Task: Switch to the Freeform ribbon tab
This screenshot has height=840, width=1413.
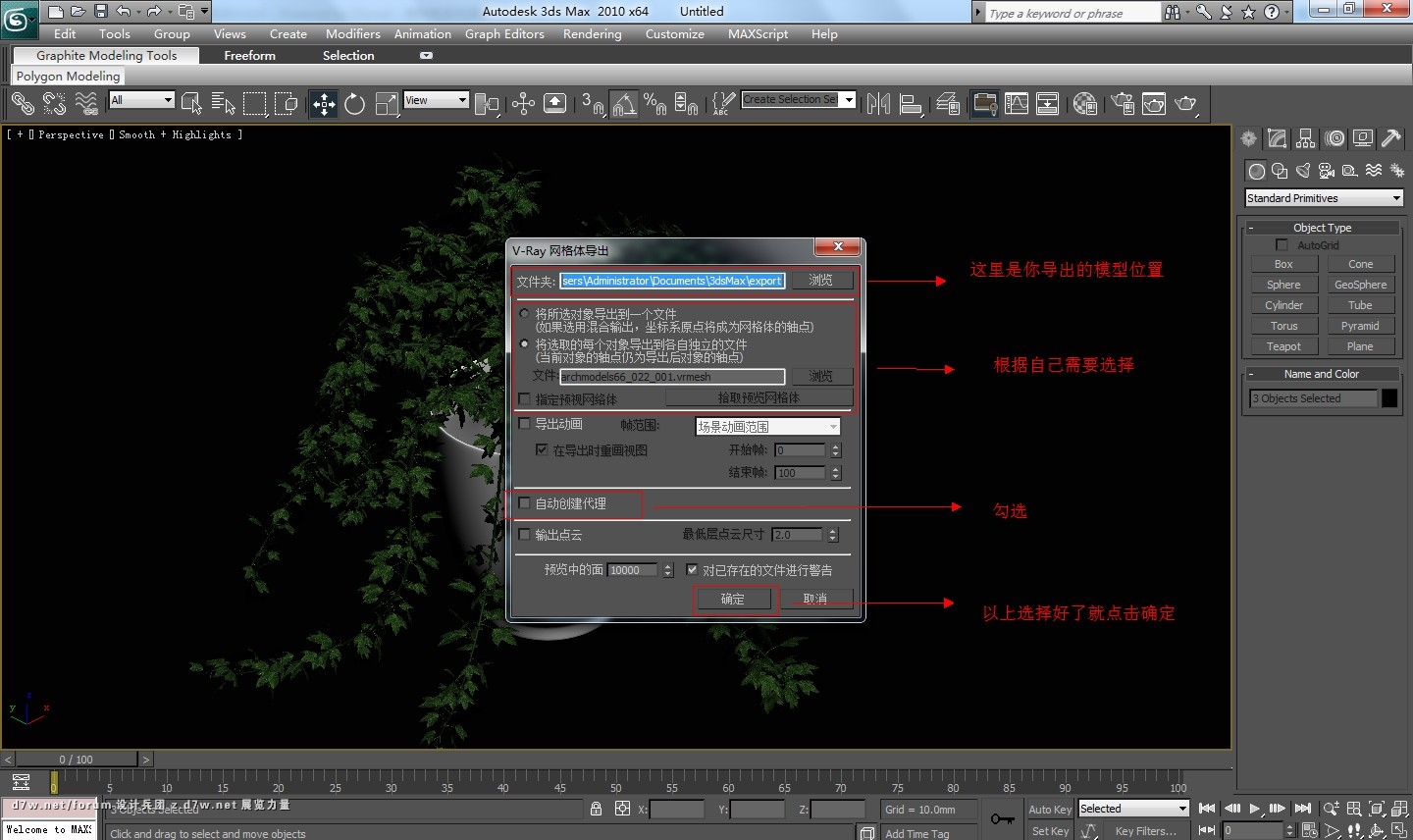Action: click(x=249, y=56)
